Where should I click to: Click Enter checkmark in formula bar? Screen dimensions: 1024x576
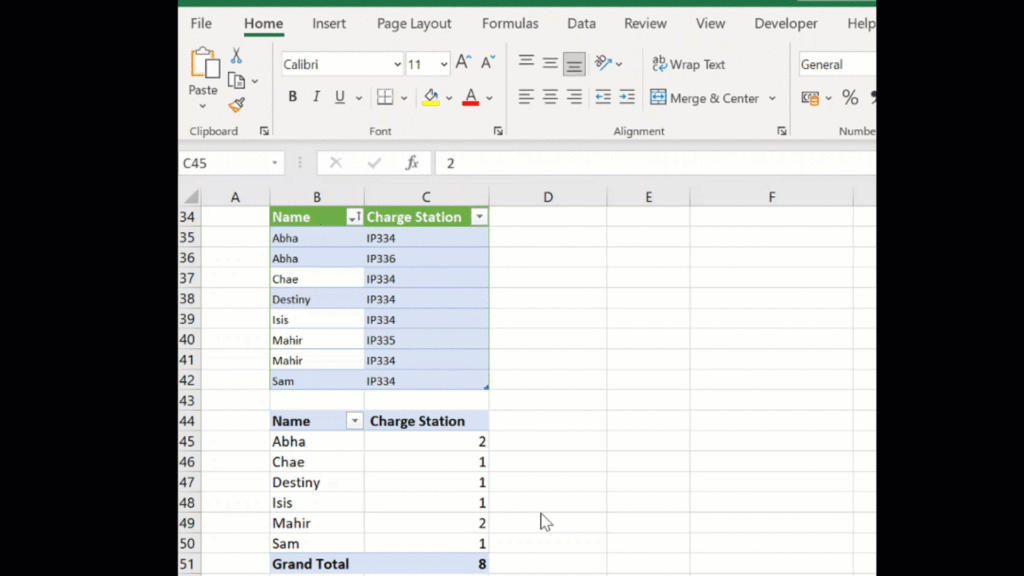click(374, 163)
